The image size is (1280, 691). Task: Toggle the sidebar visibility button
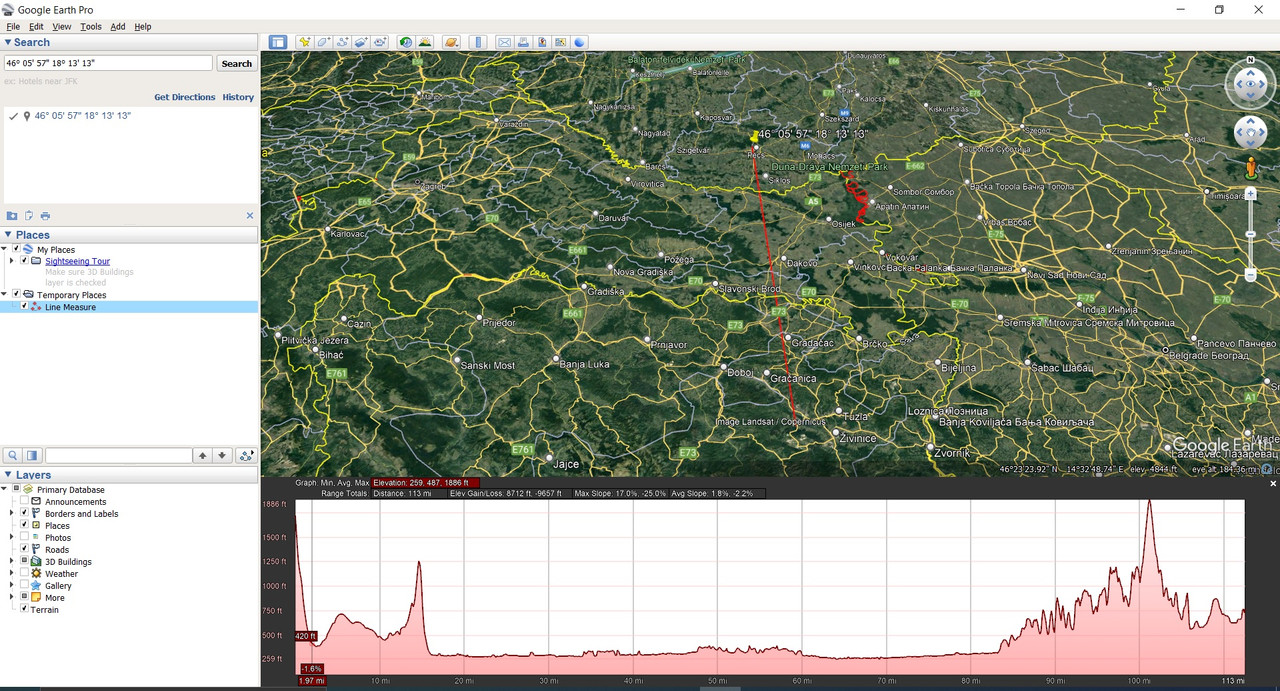(278, 42)
